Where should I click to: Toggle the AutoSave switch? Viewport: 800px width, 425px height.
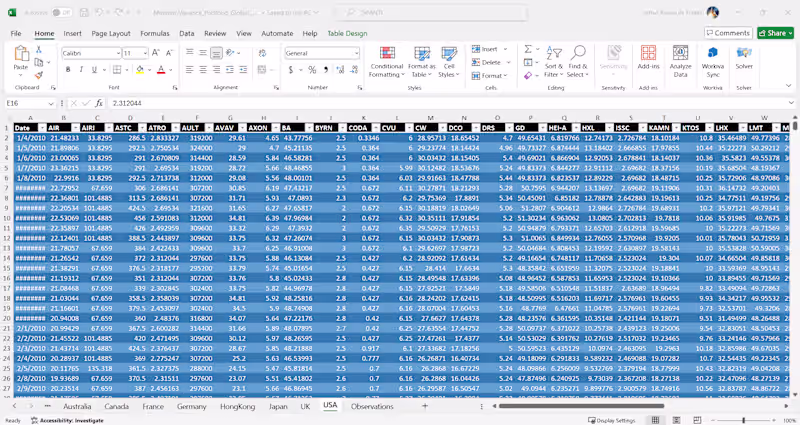coord(62,13)
